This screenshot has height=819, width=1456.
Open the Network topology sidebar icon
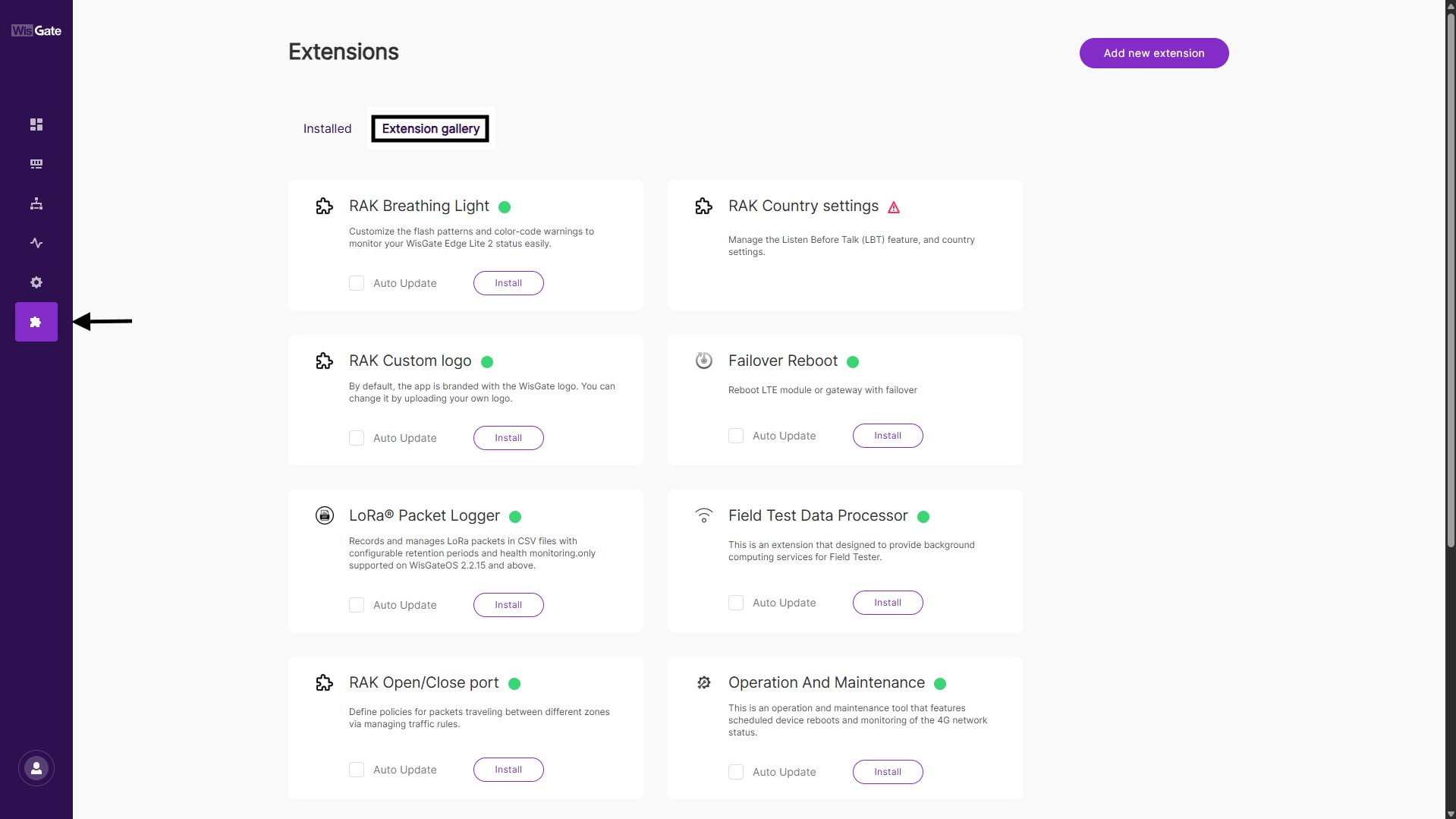coord(36,203)
